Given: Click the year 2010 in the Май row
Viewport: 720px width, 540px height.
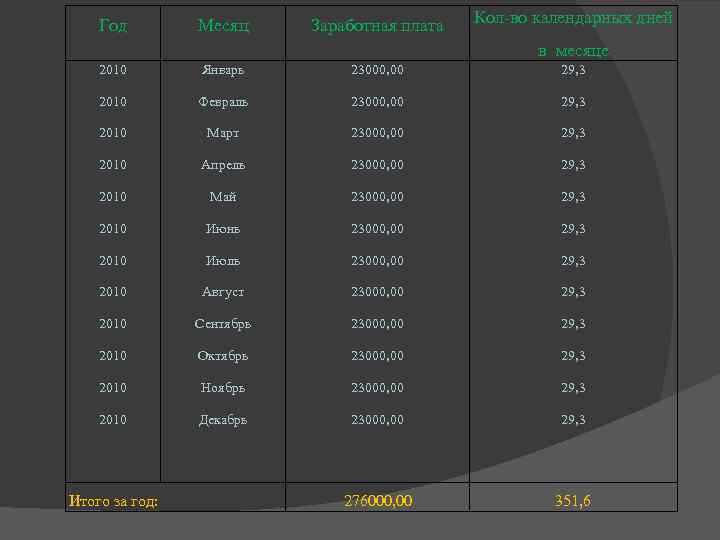Looking at the screenshot, I should pos(113,197).
